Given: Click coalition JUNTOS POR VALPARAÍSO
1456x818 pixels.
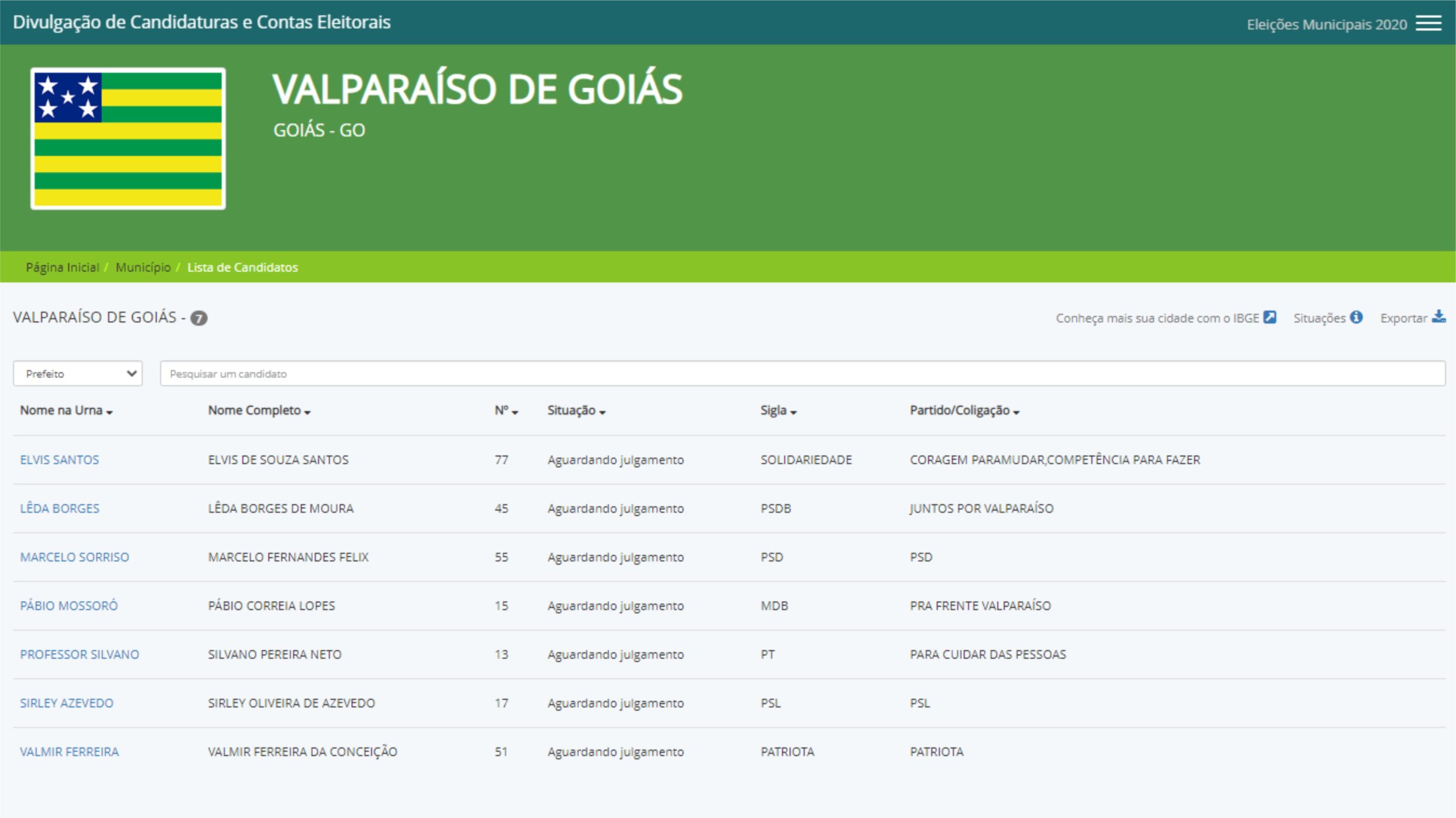Looking at the screenshot, I should coord(982,508).
